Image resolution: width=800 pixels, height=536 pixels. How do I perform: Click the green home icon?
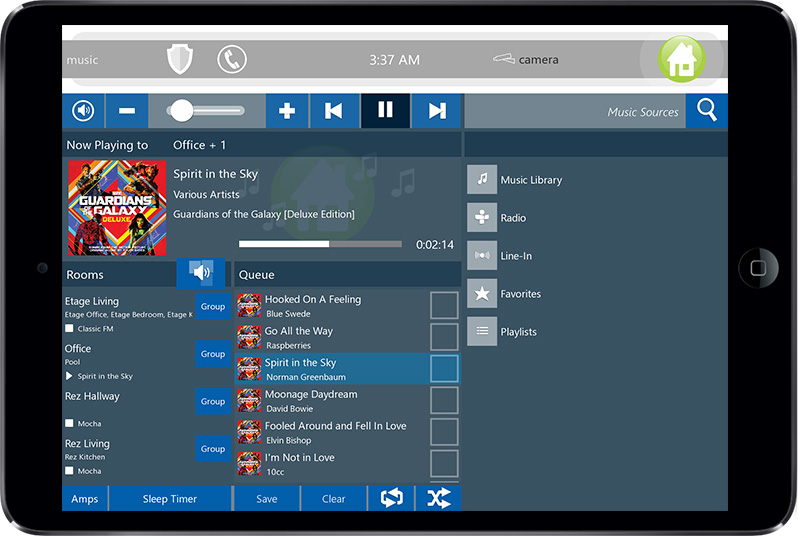click(x=681, y=59)
